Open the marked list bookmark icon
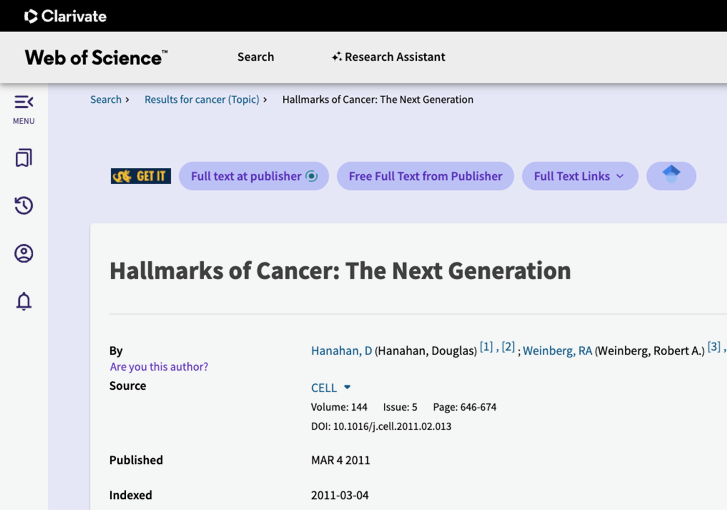Viewport: 727px width, 510px height. point(24,158)
